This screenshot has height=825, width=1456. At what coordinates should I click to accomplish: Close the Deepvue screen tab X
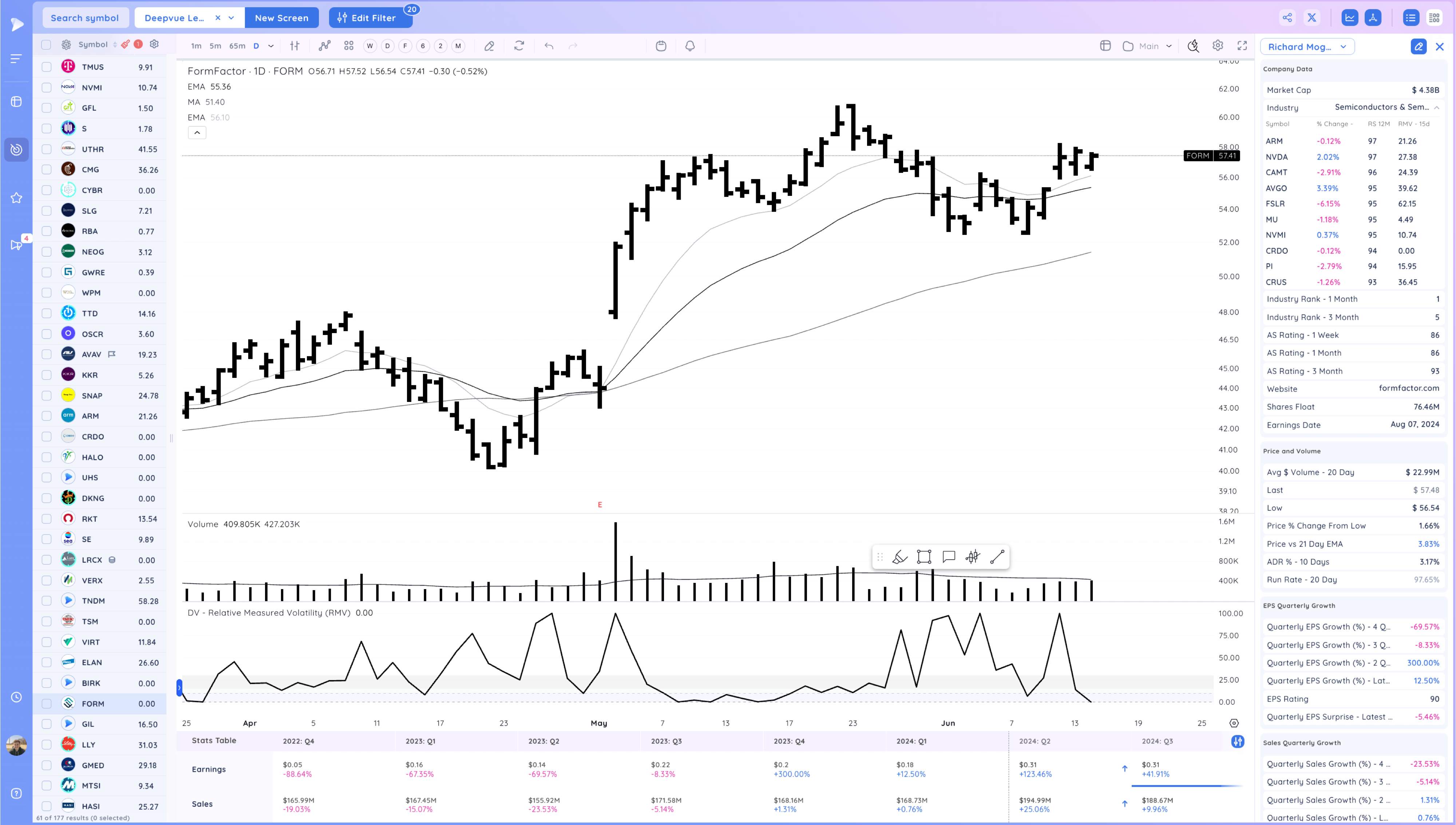pos(217,17)
